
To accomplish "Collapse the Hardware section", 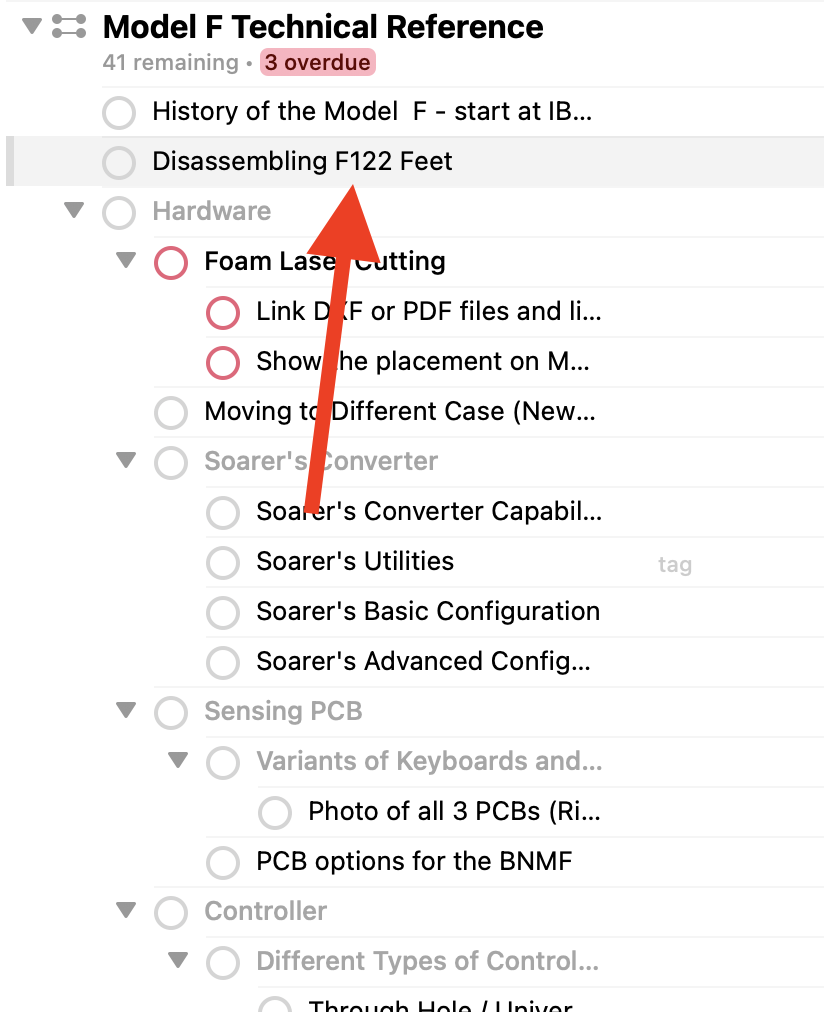I will (x=73, y=212).
